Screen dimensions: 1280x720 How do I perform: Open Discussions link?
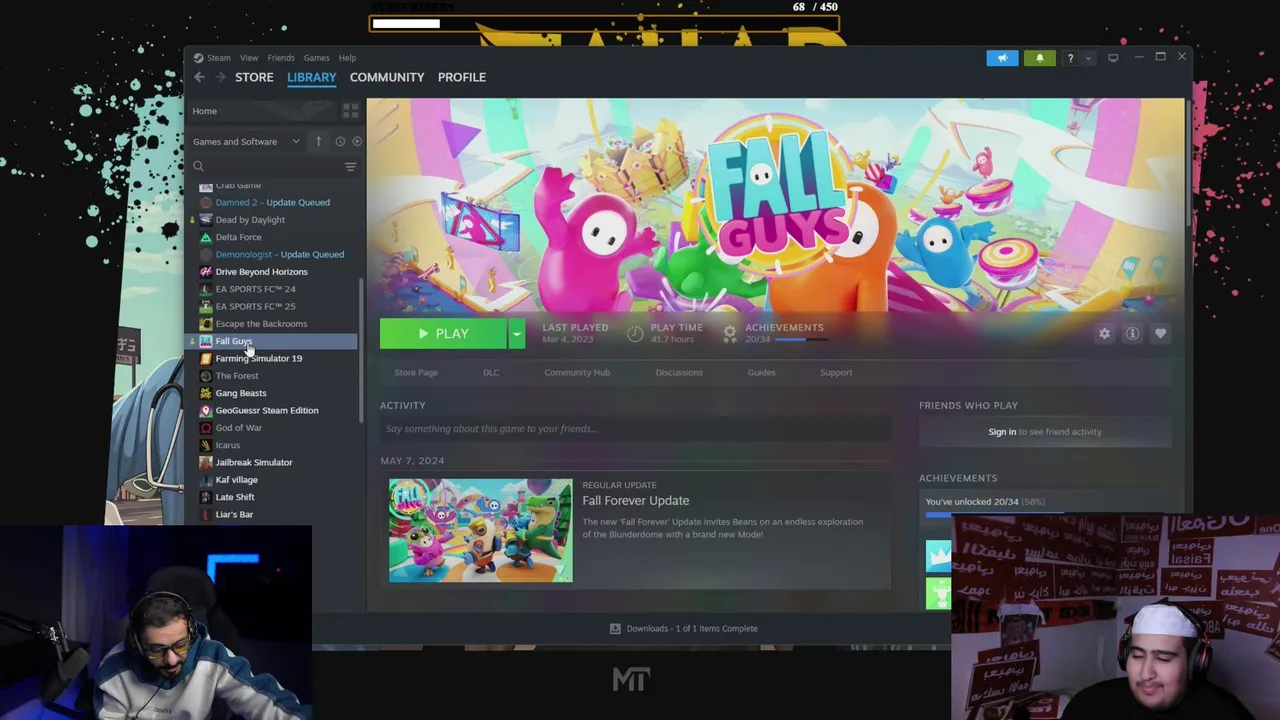coord(679,372)
